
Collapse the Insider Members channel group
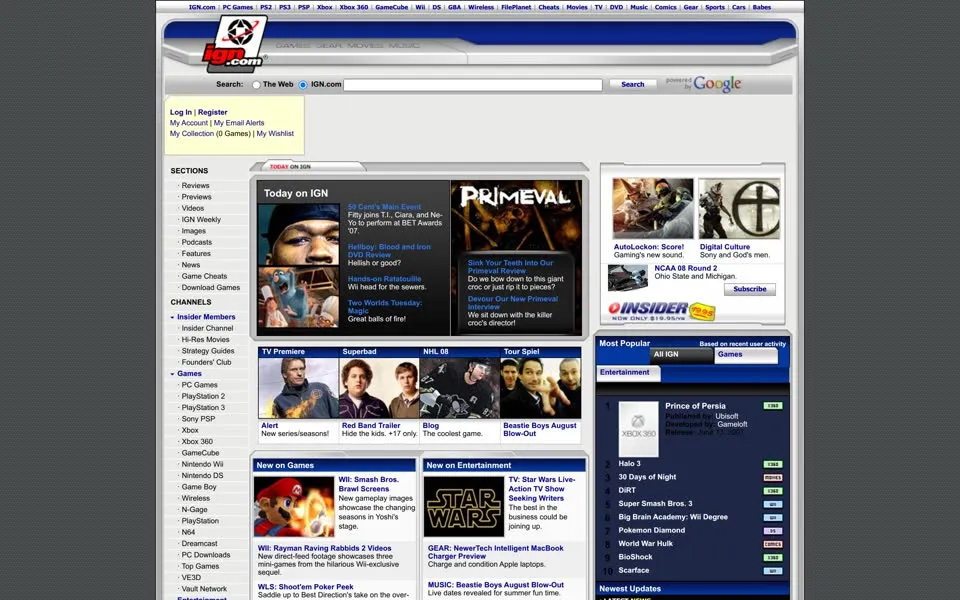point(173,317)
